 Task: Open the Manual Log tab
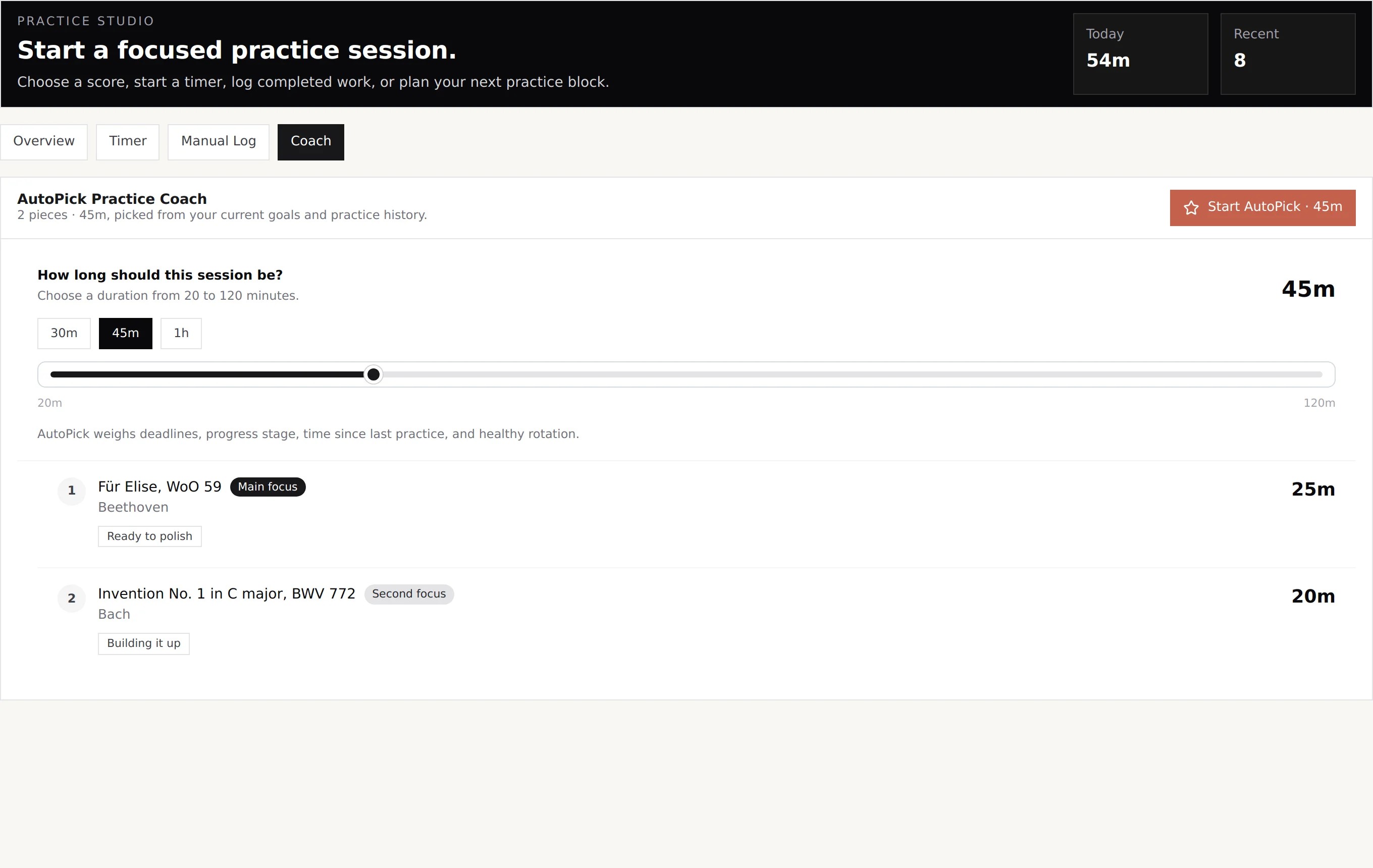219,142
